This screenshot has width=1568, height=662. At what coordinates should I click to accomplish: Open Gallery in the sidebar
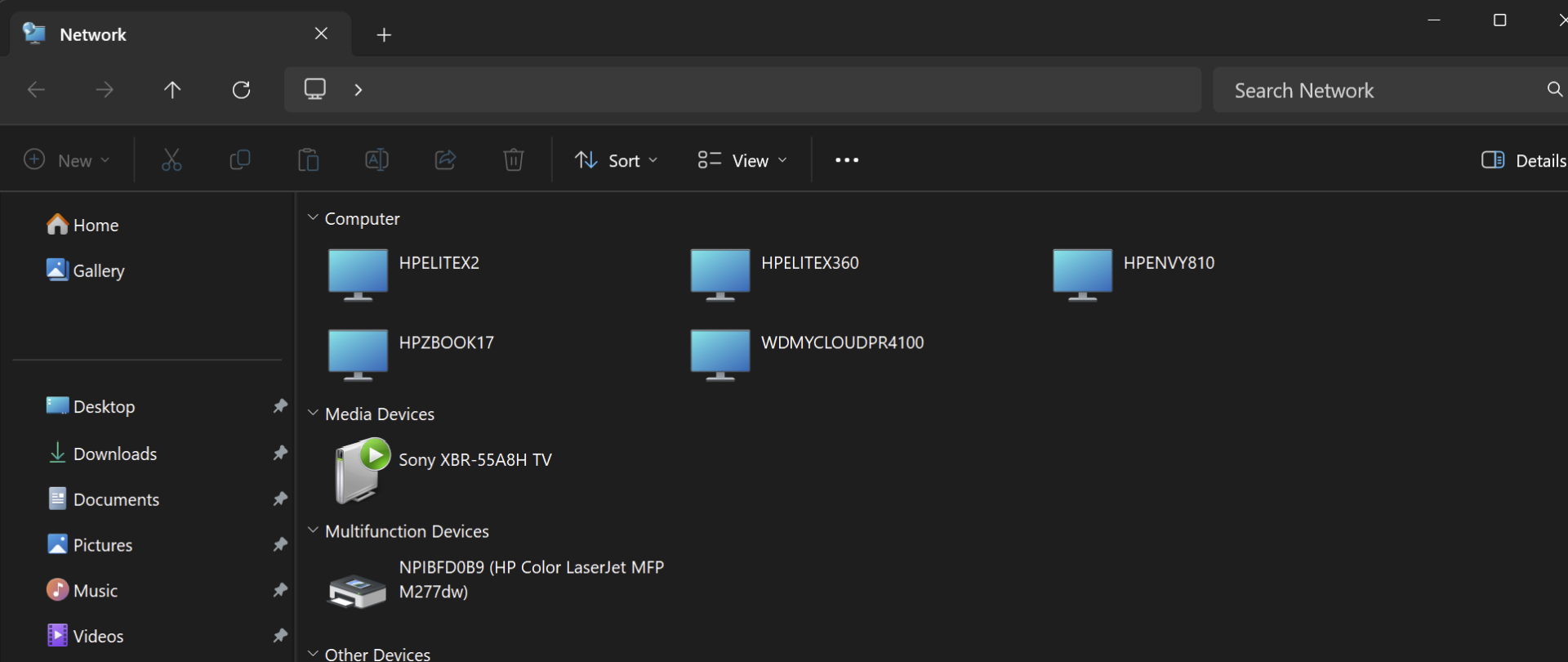pos(86,271)
